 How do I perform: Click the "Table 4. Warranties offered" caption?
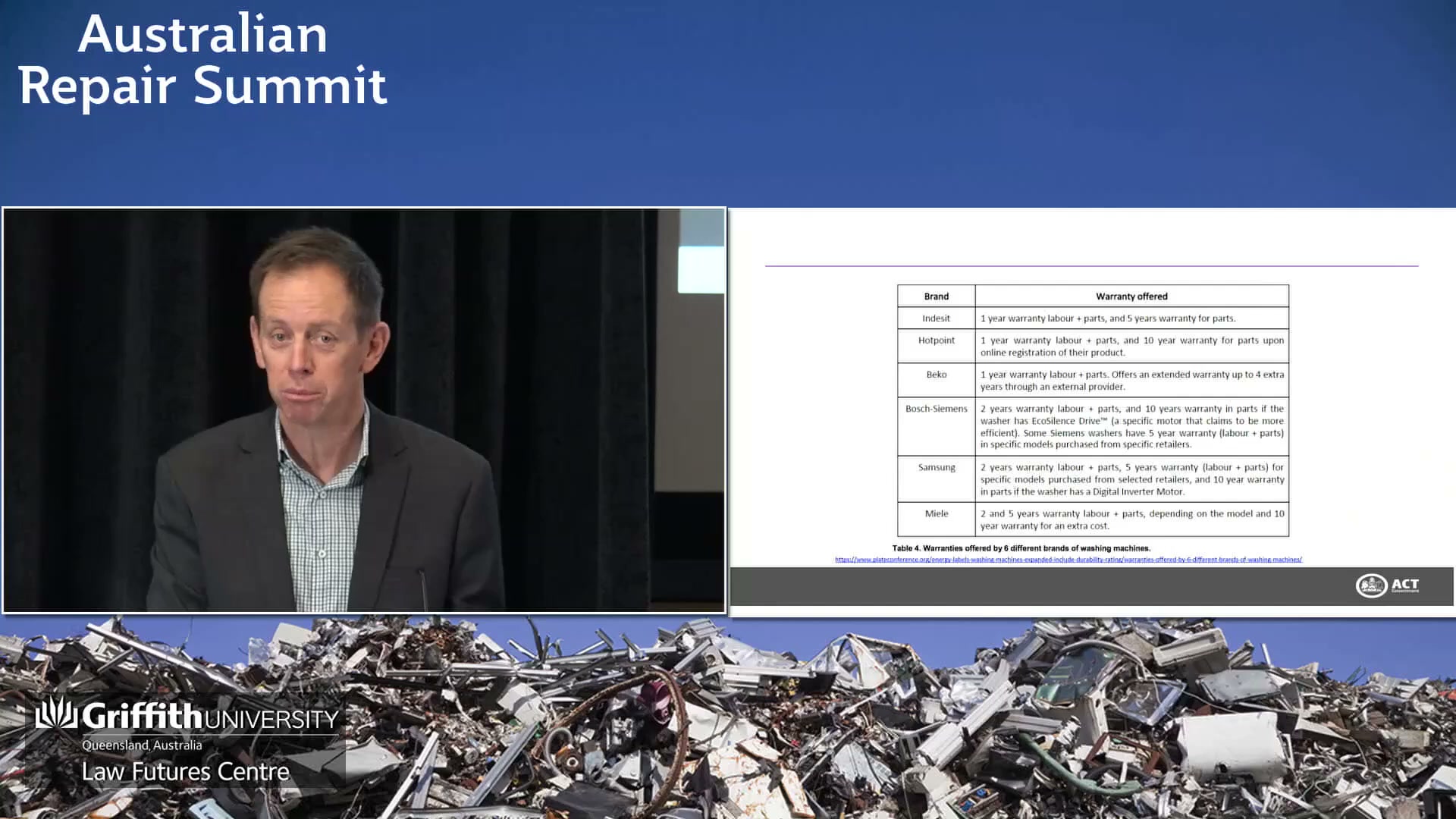(1021, 548)
